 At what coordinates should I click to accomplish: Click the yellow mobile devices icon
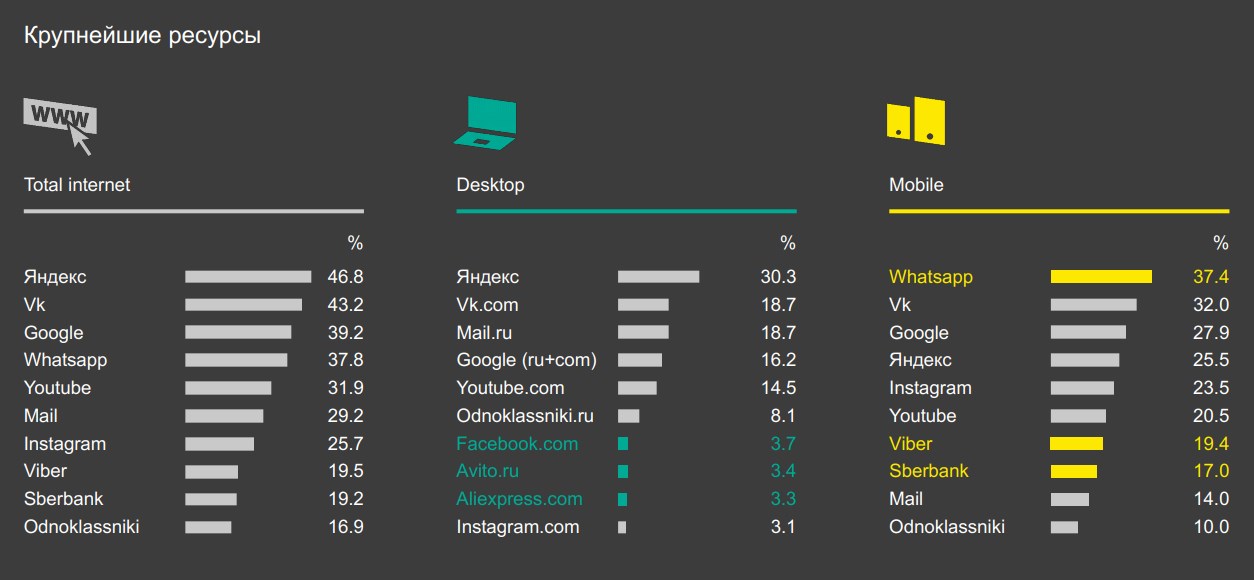916,122
